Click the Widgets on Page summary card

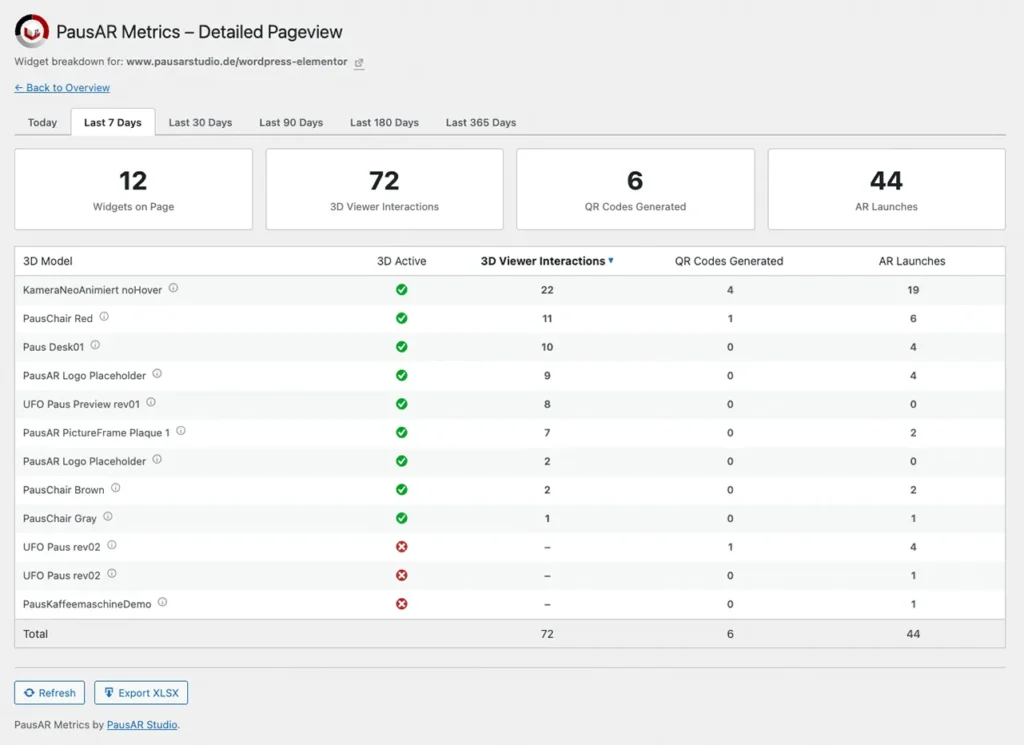pos(133,189)
